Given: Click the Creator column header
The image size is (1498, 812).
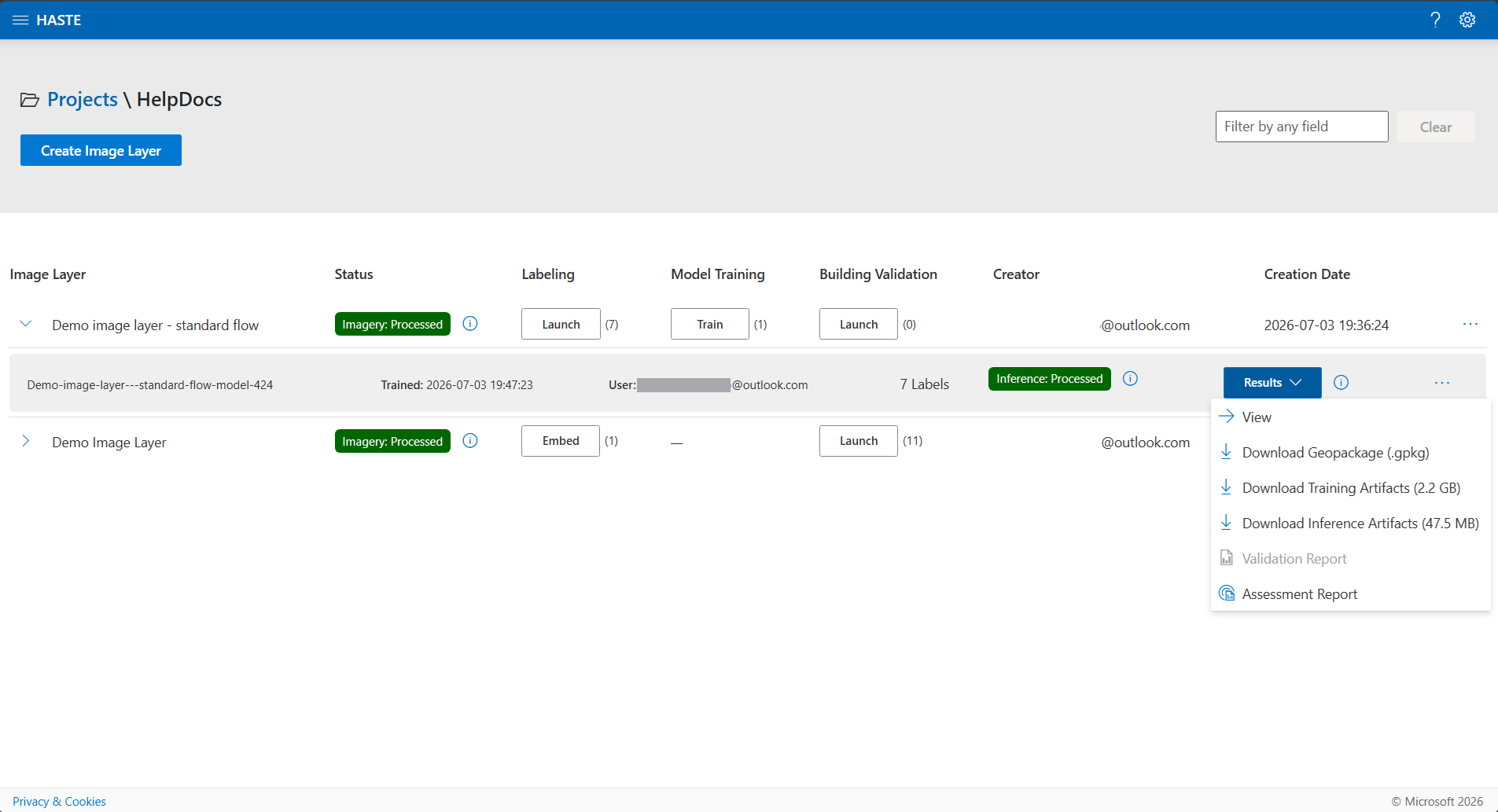Looking at the screenshot, I should point(1016,274).
